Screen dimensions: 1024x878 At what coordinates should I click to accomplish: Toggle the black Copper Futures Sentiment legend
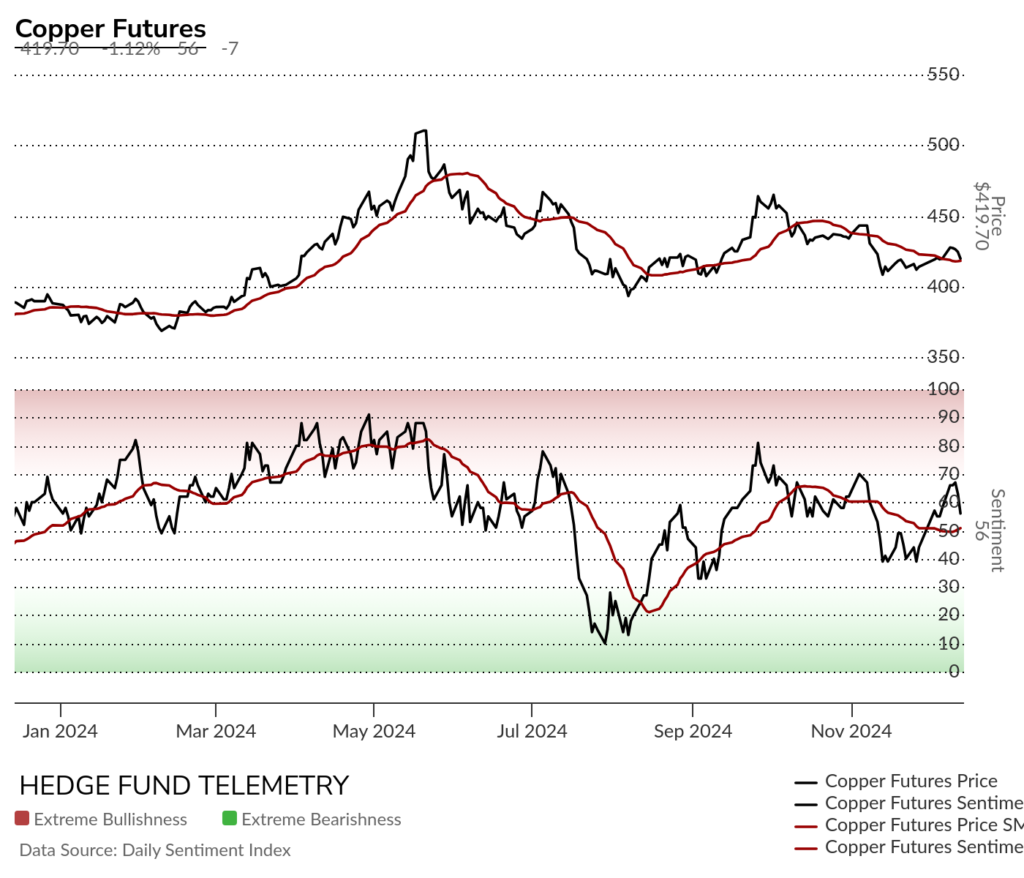click(x=909, y=803)
